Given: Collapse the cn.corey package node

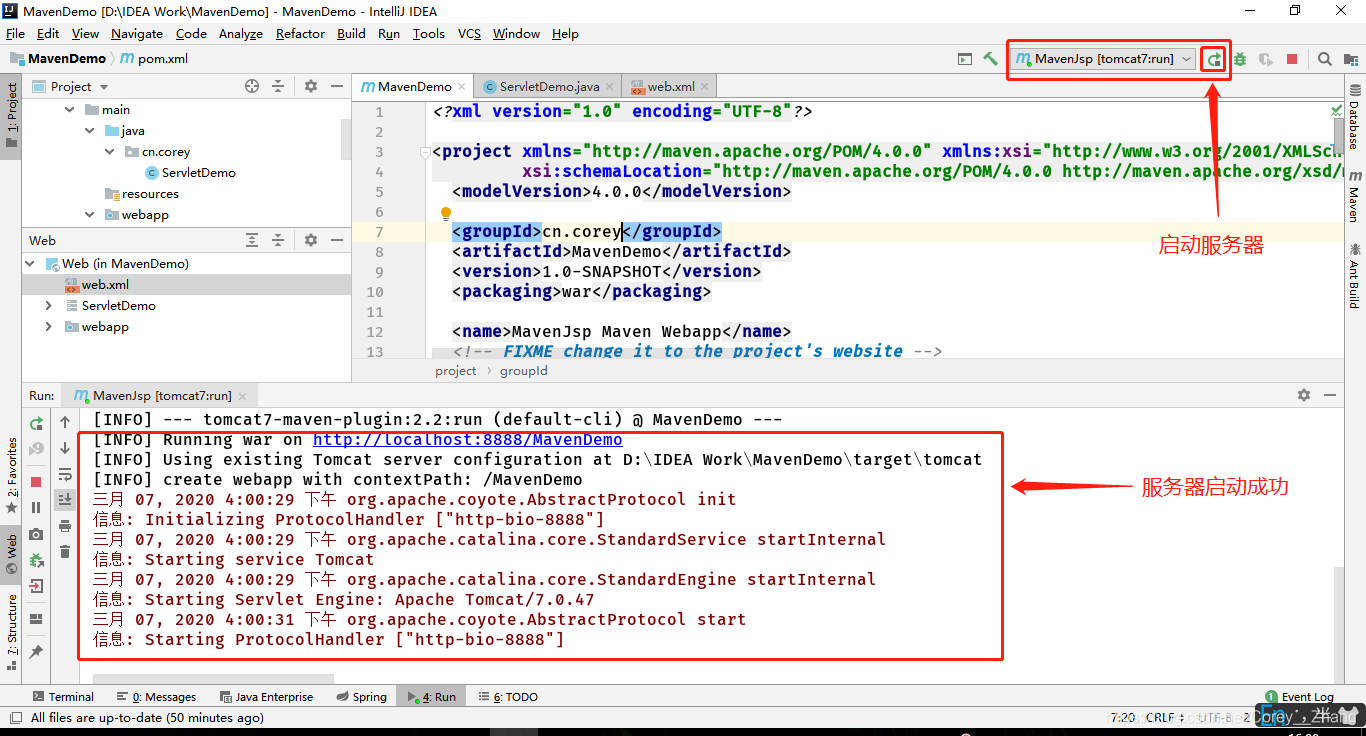Looking at the screenshot, I should tap(111, 152).
